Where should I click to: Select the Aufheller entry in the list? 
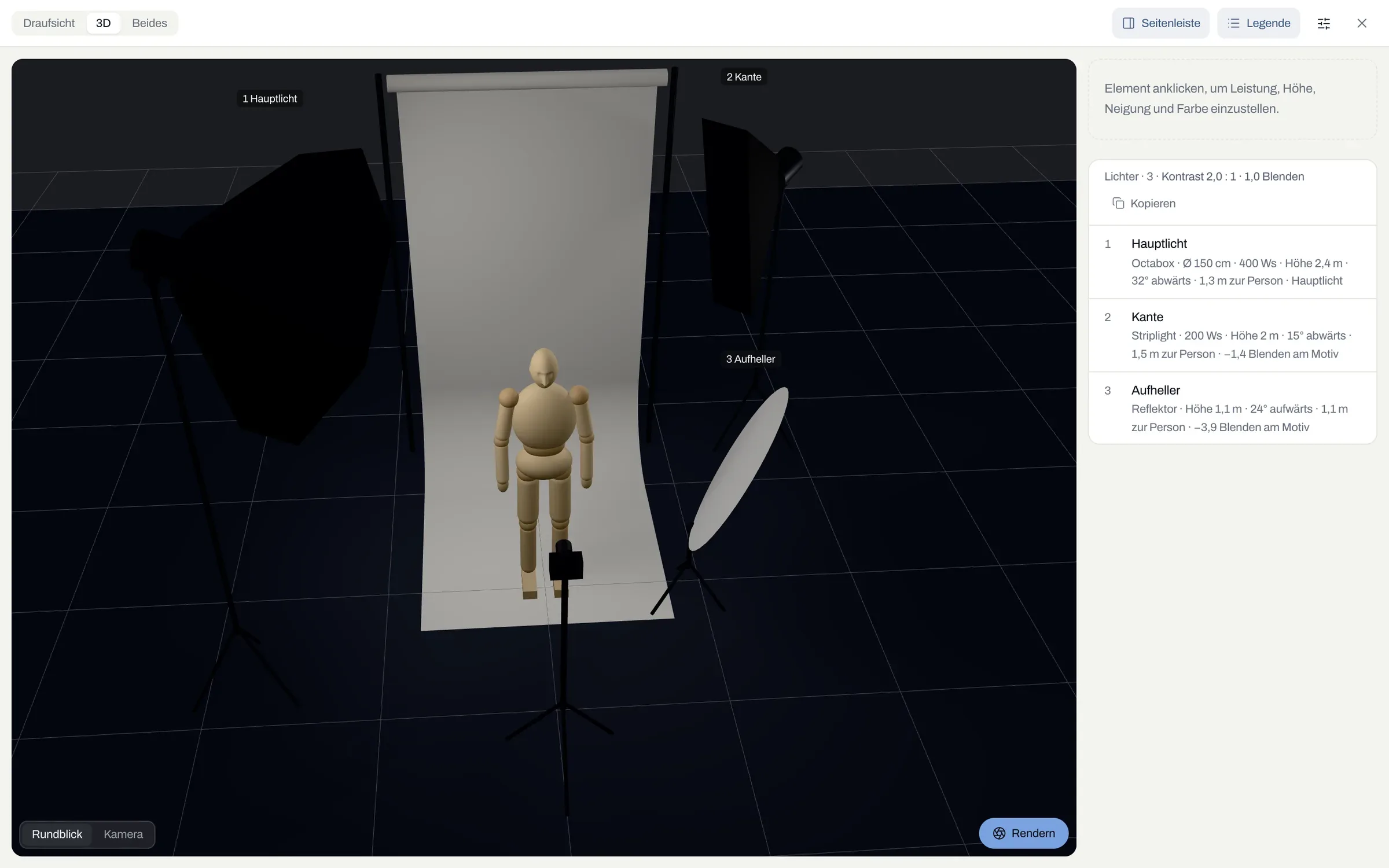pyautogui.click(x=1233, y=408)
